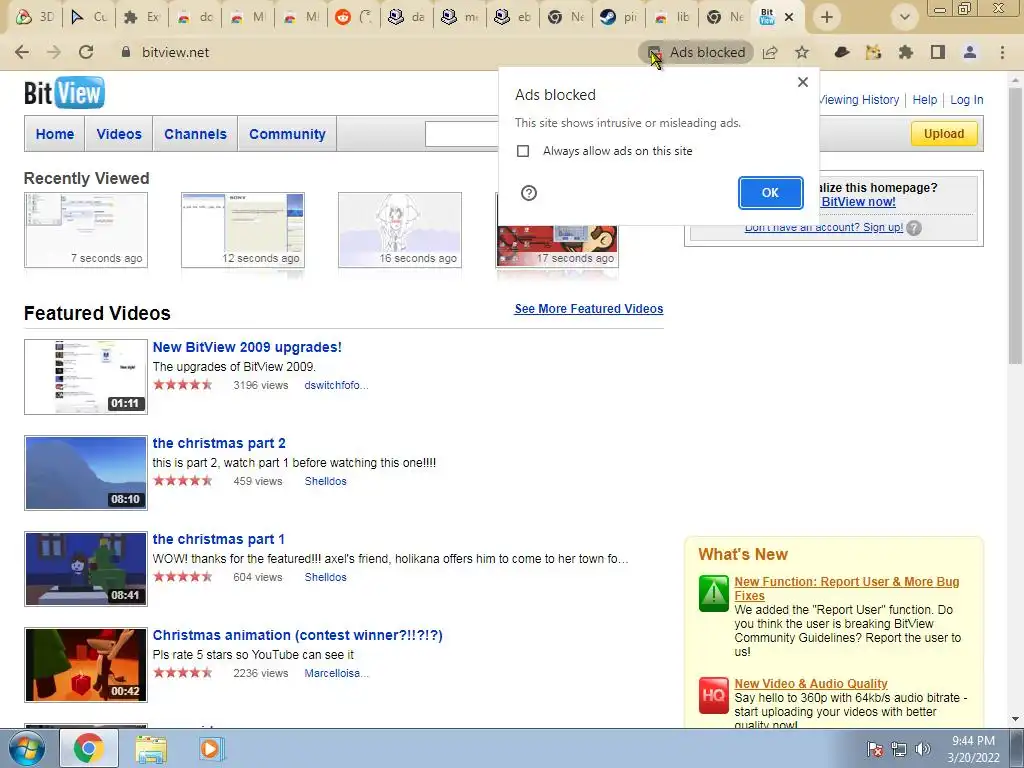Viewport: 1024px width, 768px height.
Task: Open 'Christmas animation (contest winner?!!?!?)' title
Action: coord(298,635)
